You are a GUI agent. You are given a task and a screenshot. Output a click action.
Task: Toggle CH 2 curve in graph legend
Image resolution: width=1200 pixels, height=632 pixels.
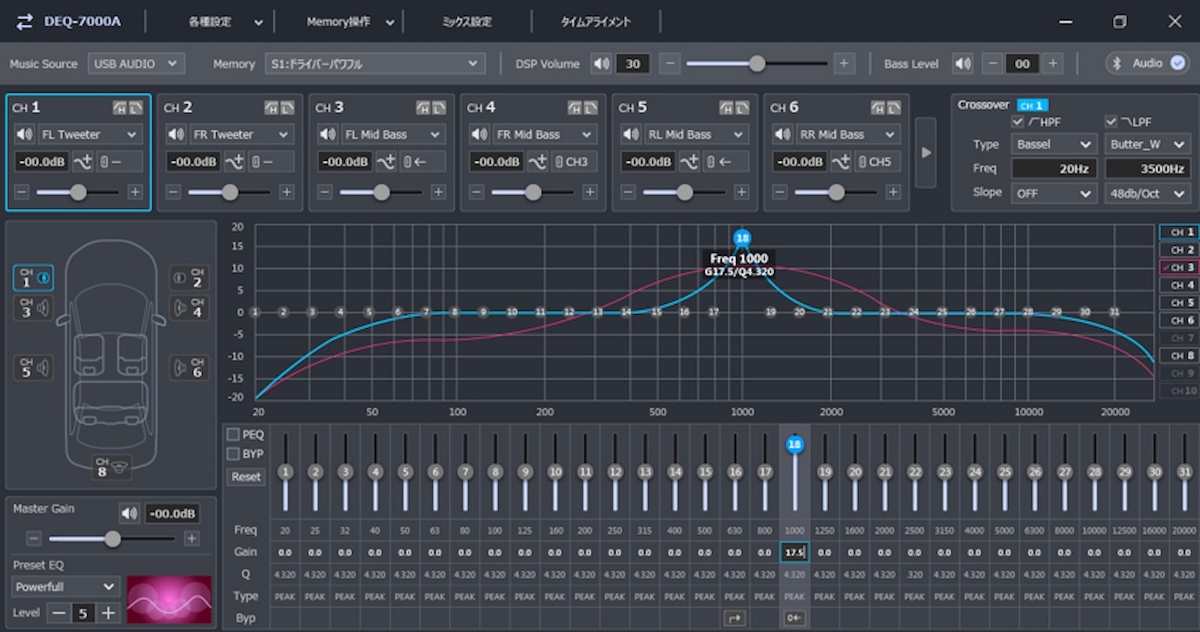pos(1178,249)
